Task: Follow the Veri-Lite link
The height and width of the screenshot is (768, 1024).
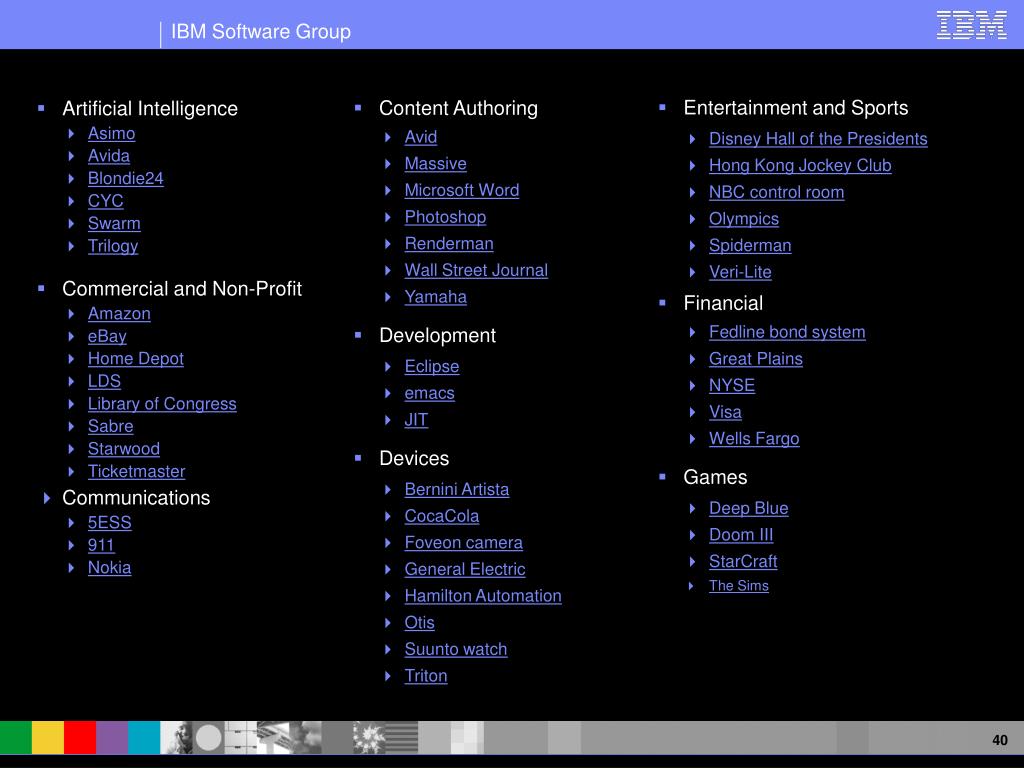Action: click(740, 272)
